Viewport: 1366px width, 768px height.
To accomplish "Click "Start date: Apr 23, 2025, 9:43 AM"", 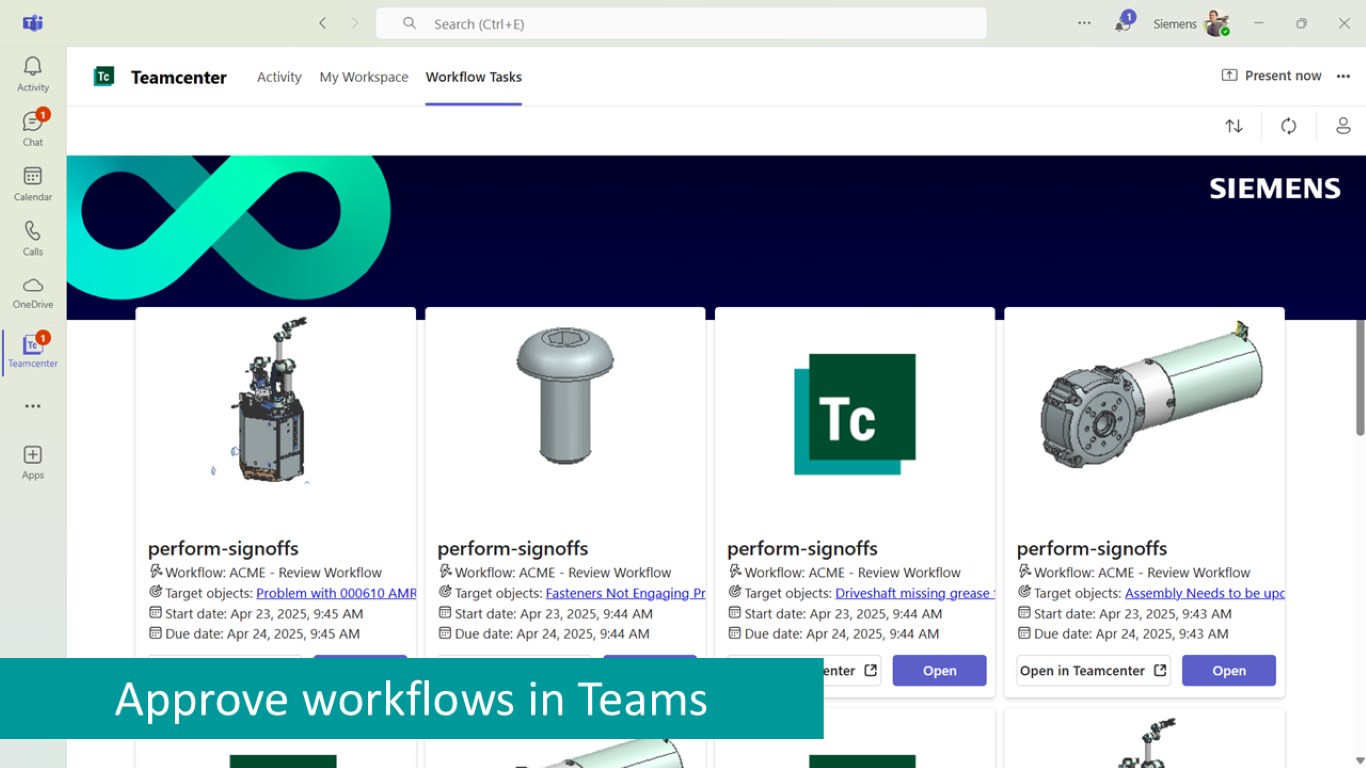I will 1133,614.
